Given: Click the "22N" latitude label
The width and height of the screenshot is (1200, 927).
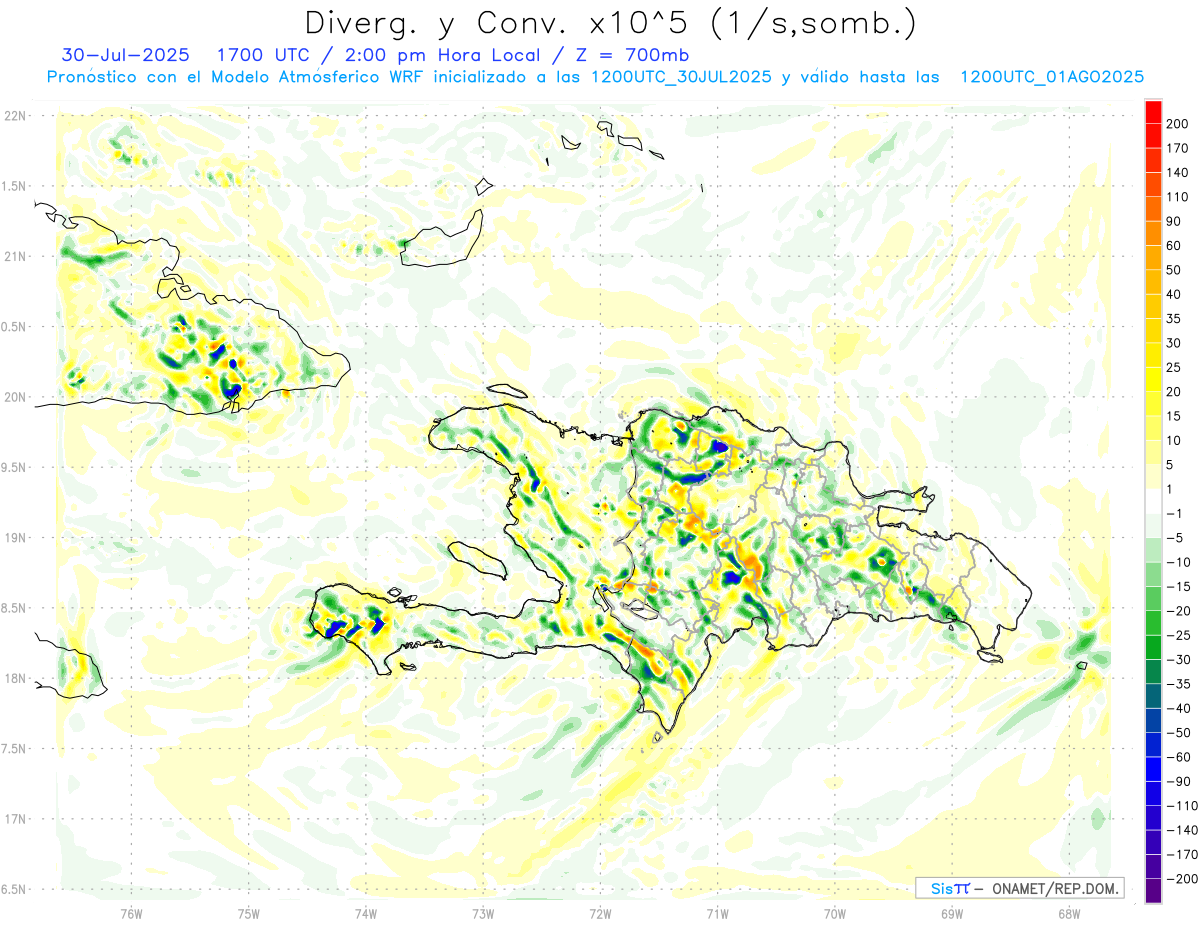Looking at the screenshot, I should (15, 116).
